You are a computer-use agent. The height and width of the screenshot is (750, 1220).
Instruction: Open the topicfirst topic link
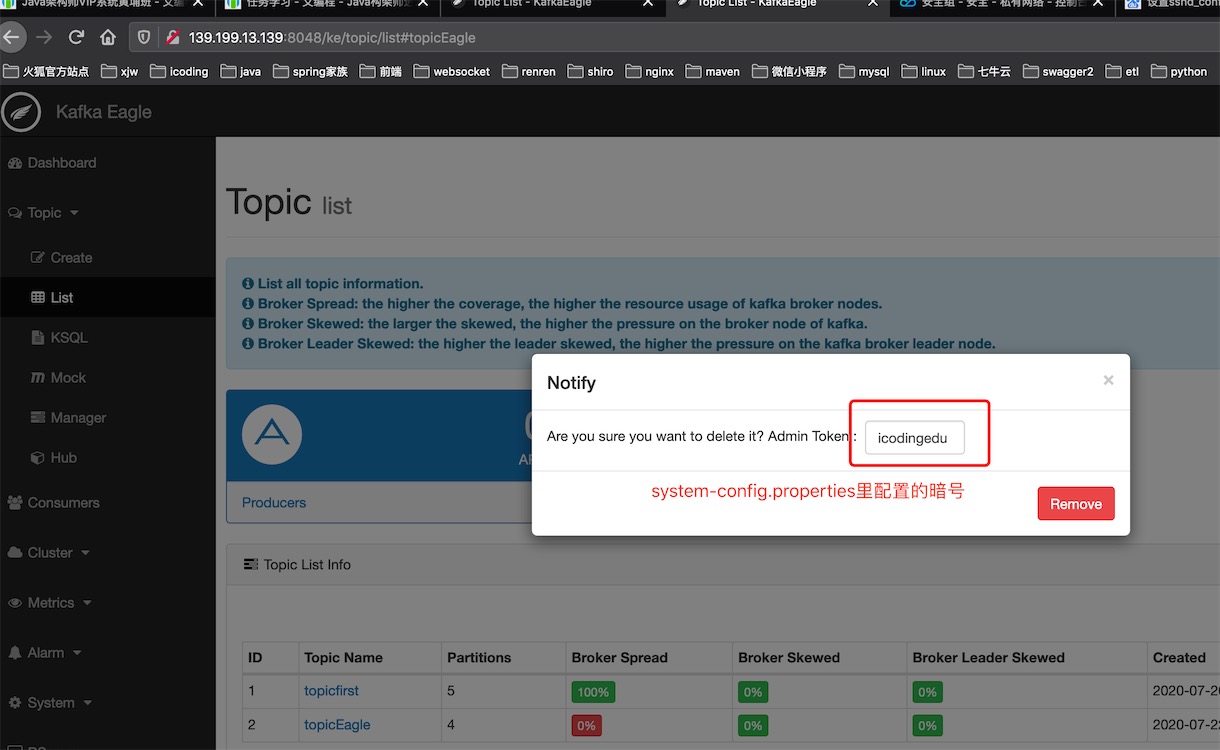click(x=331, y=691)
